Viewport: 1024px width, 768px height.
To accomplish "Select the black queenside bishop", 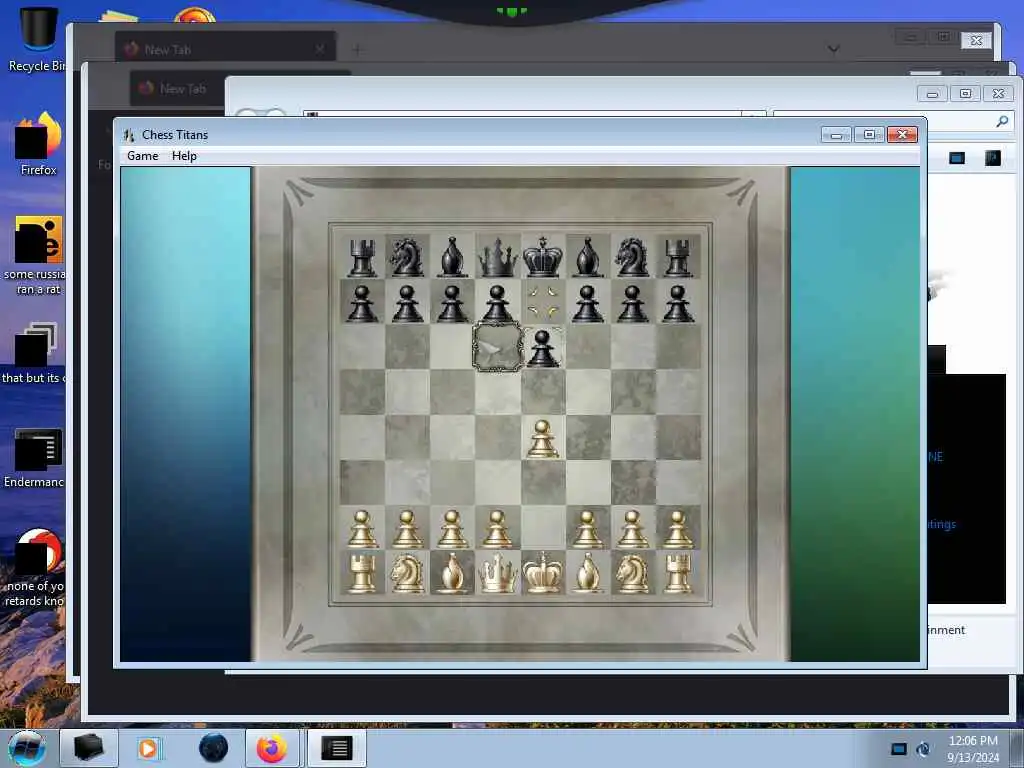I will (453, 257).
